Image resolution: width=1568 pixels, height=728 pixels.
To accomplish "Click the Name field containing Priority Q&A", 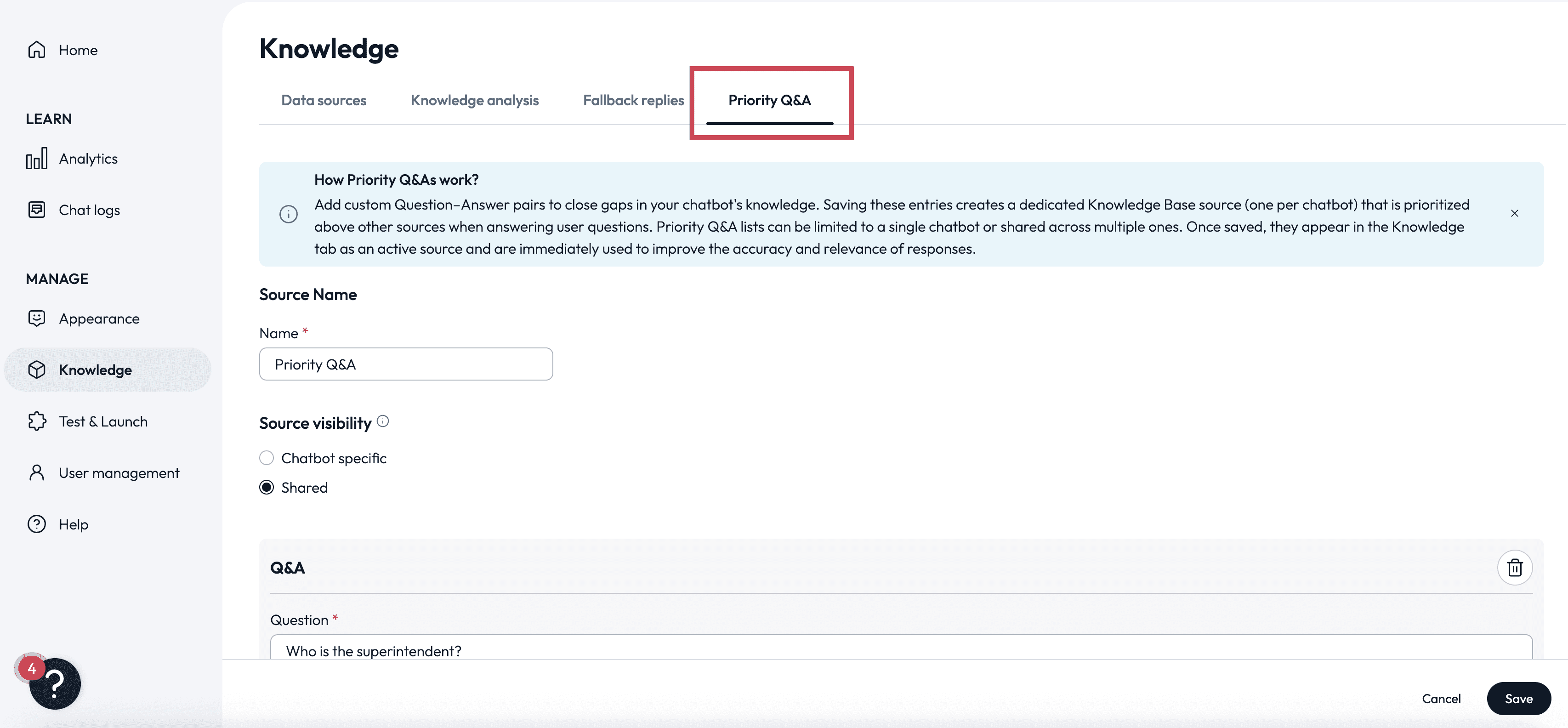I will [406, 364].
